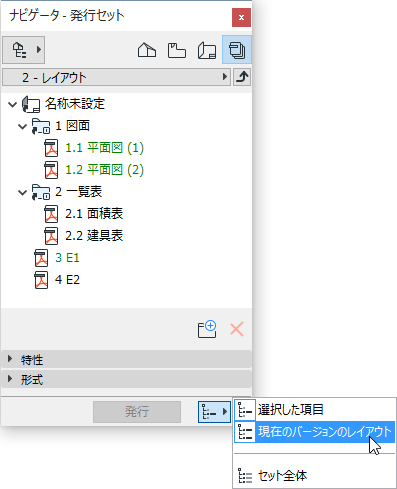Click PDF icon of 1.1 平面図 (1)
This screenshot has height=489, width=397.
tap(51, 148)
